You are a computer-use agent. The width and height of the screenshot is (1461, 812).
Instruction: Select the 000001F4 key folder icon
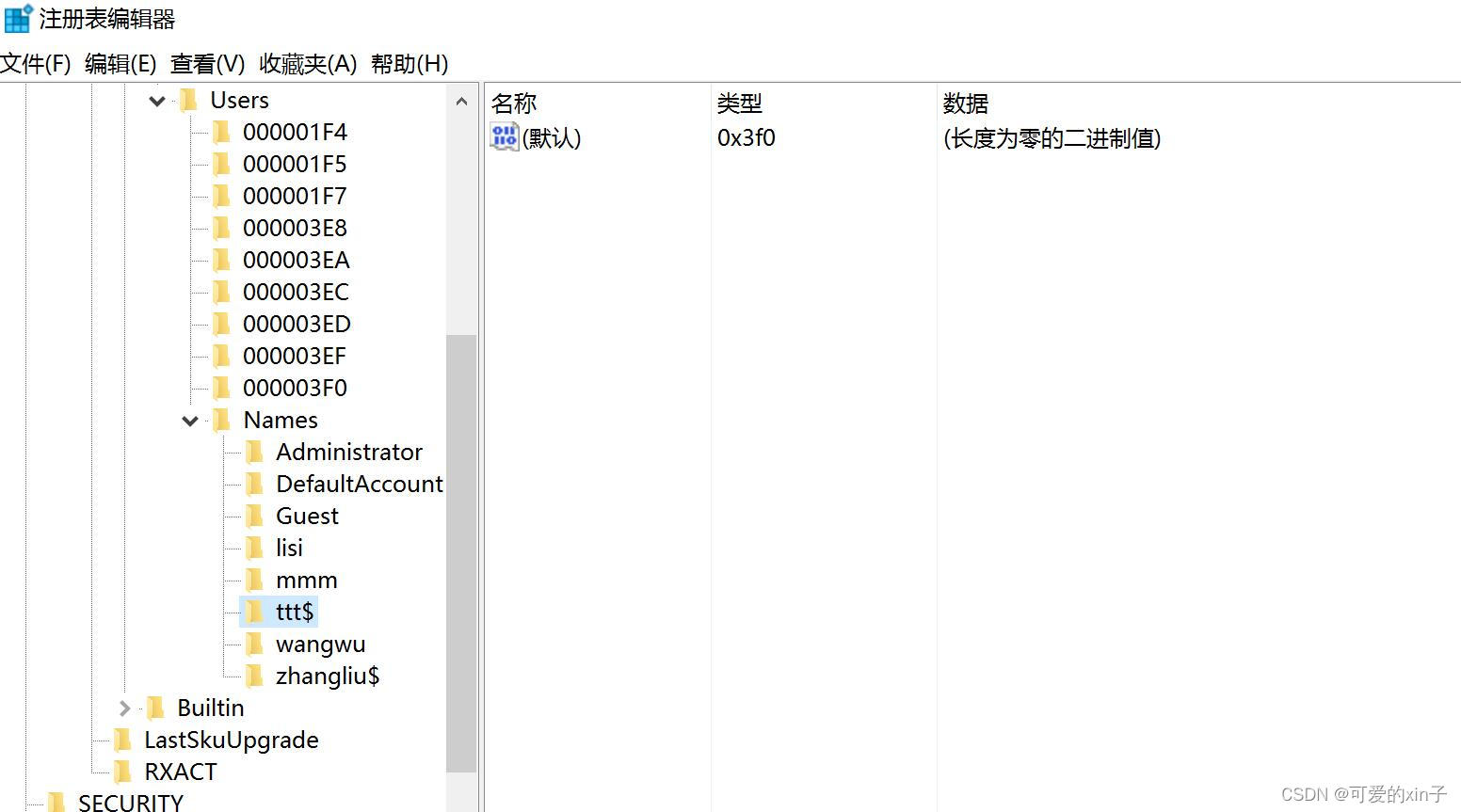221,132
